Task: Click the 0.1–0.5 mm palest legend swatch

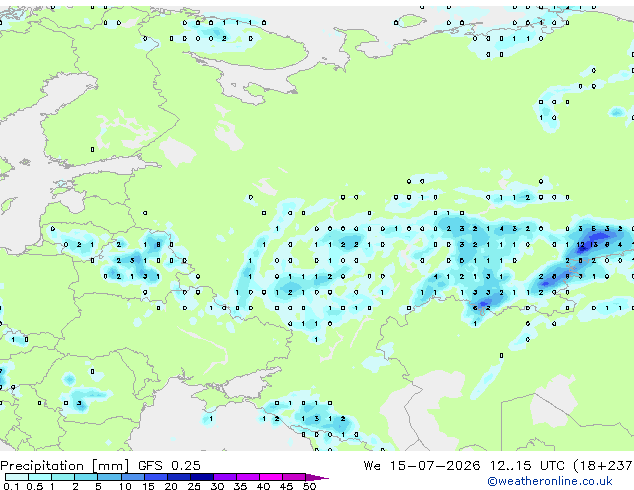Action: pyautogui.click(x=17, y=477)
